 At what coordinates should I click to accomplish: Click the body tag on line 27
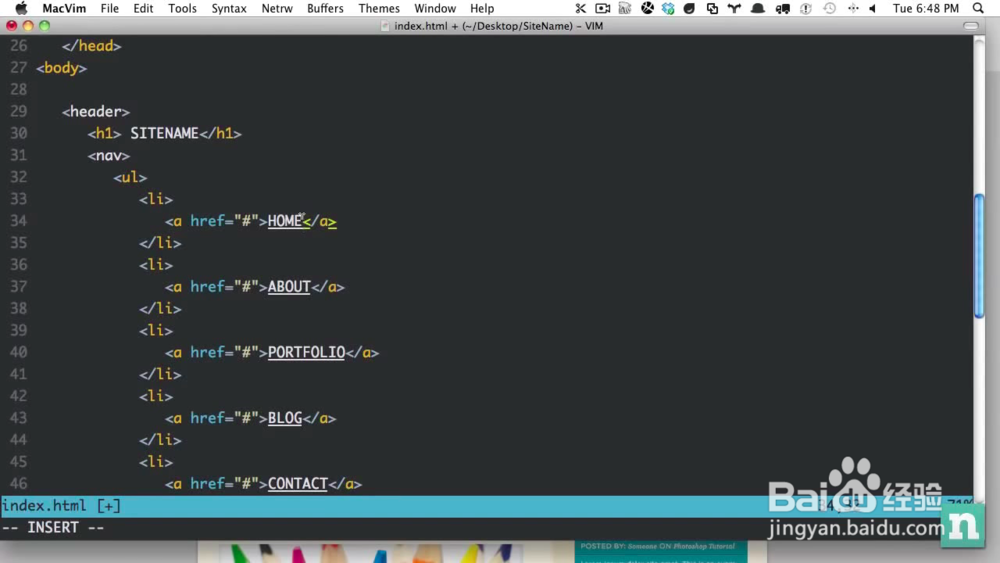(61, 68)
